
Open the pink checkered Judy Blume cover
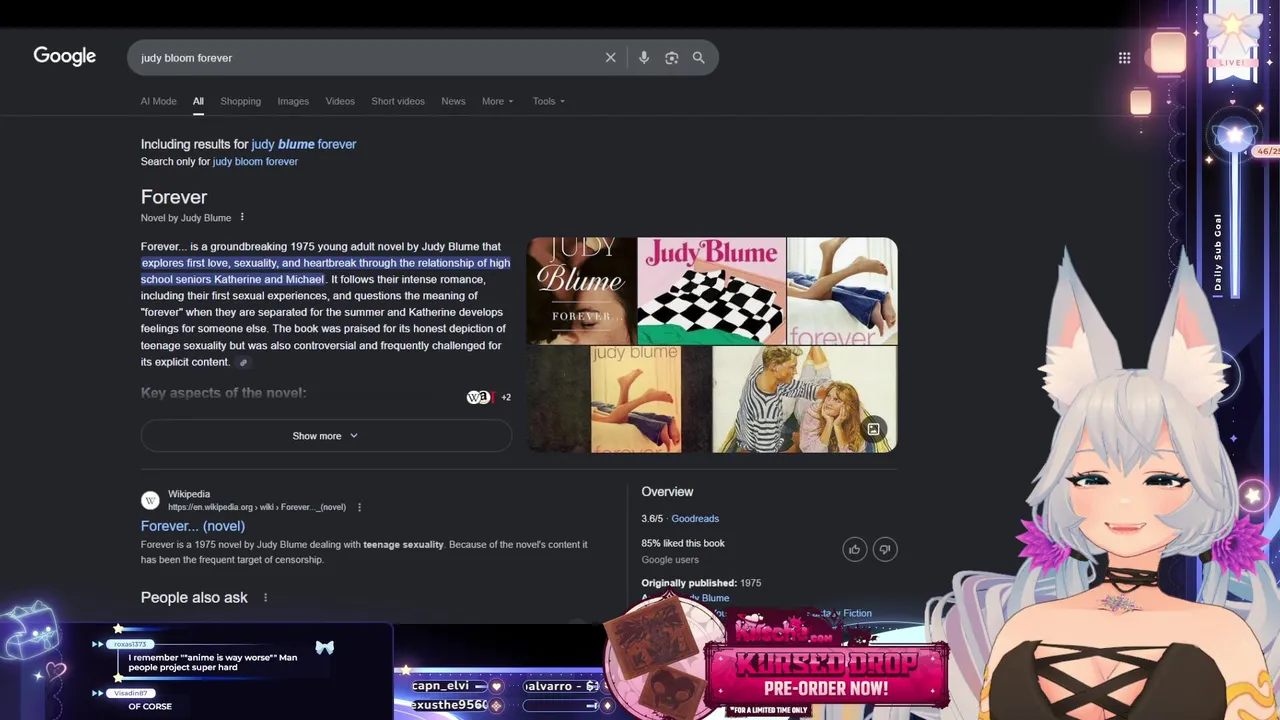711,290
